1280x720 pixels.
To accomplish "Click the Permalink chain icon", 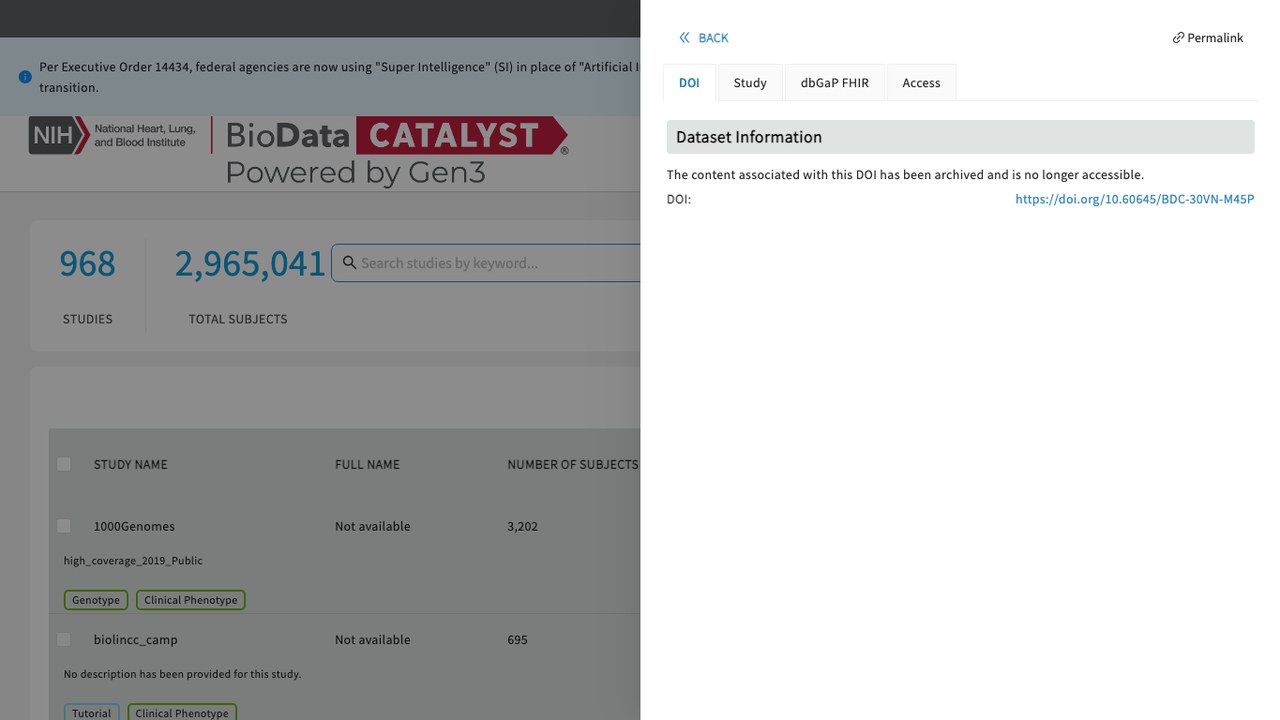I will pos(1178,38).
